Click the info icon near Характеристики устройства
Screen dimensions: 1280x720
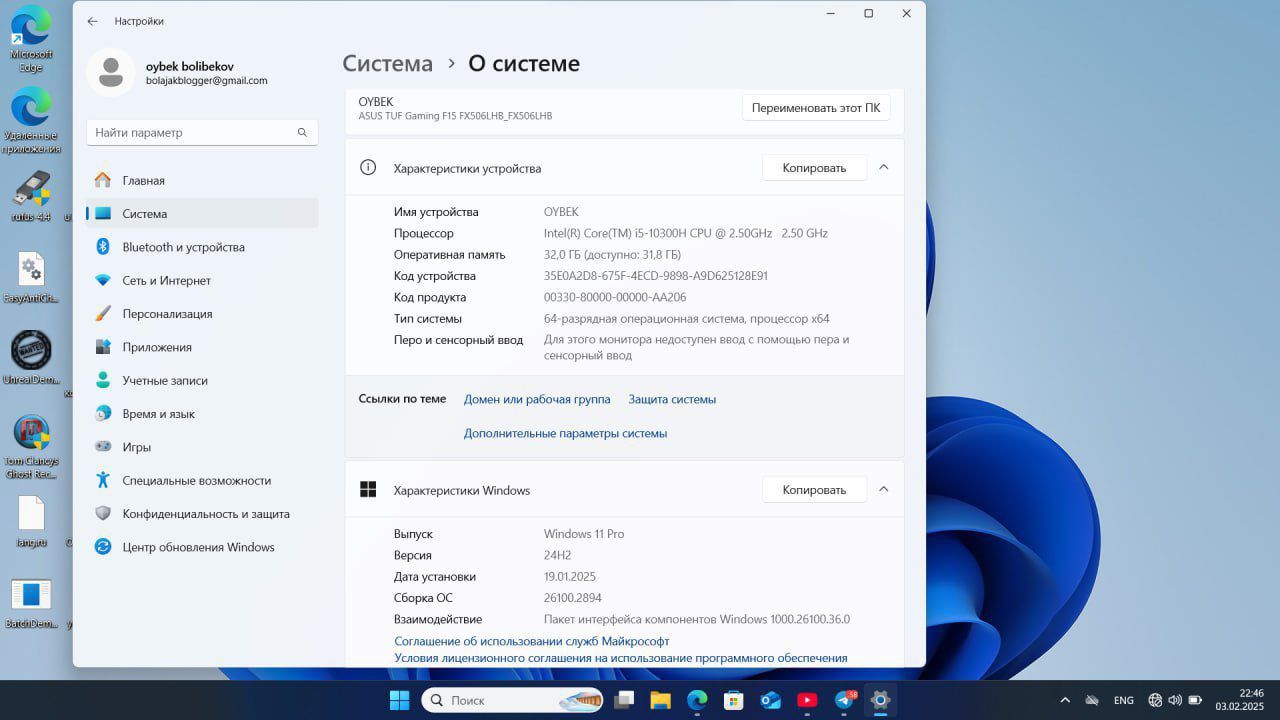pyautogui.click(x=368, y=167)
